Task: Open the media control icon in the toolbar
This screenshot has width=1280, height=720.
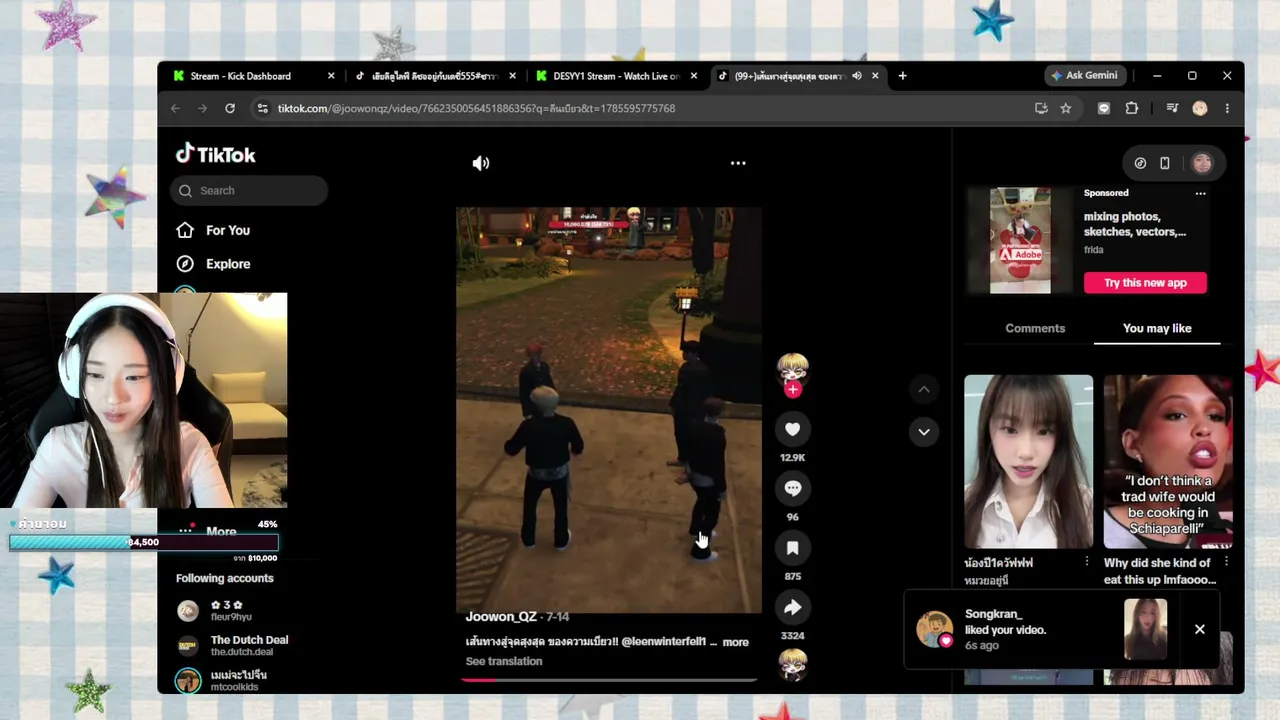Action: point(1172,108)
